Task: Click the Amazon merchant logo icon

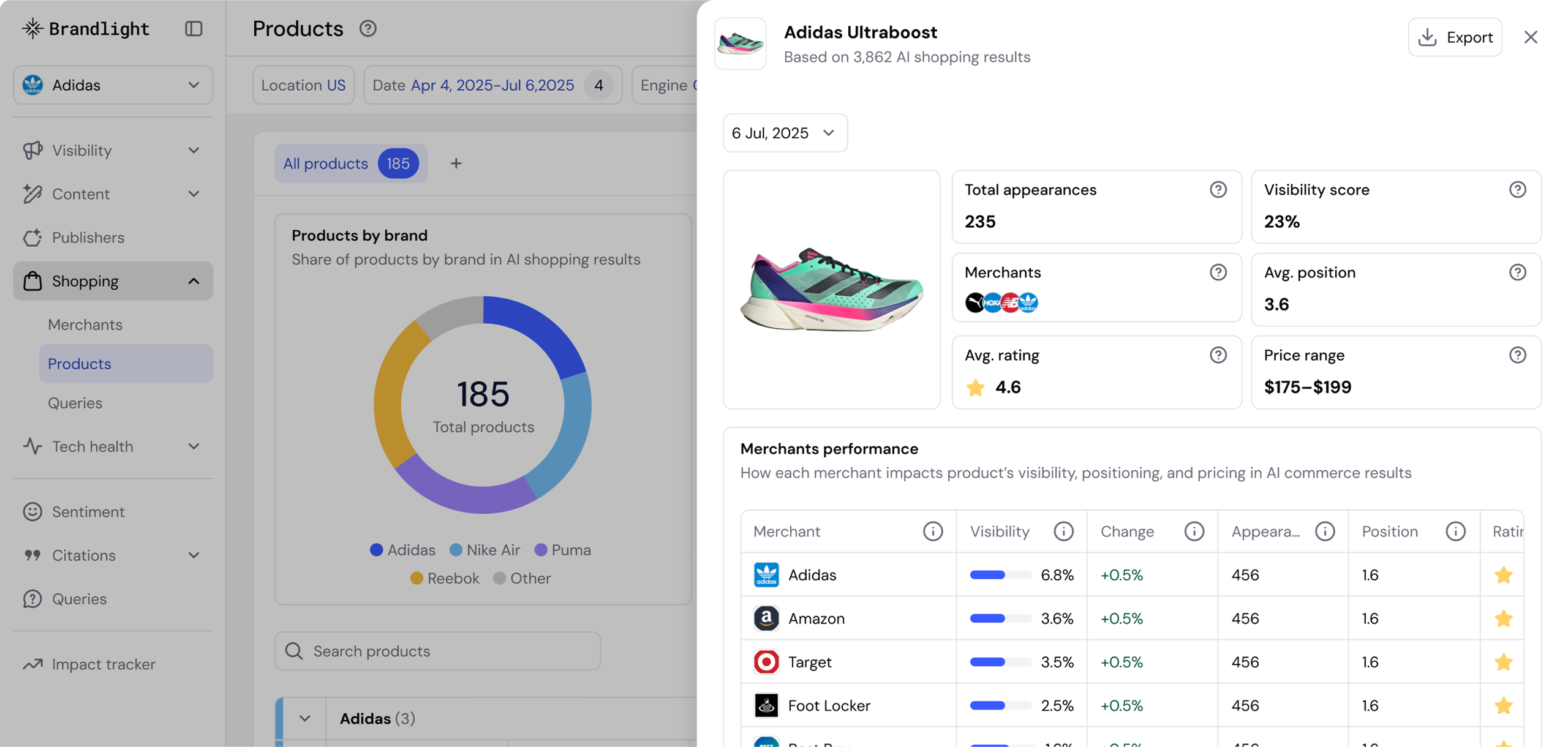Action: click(x=766, y=618)
